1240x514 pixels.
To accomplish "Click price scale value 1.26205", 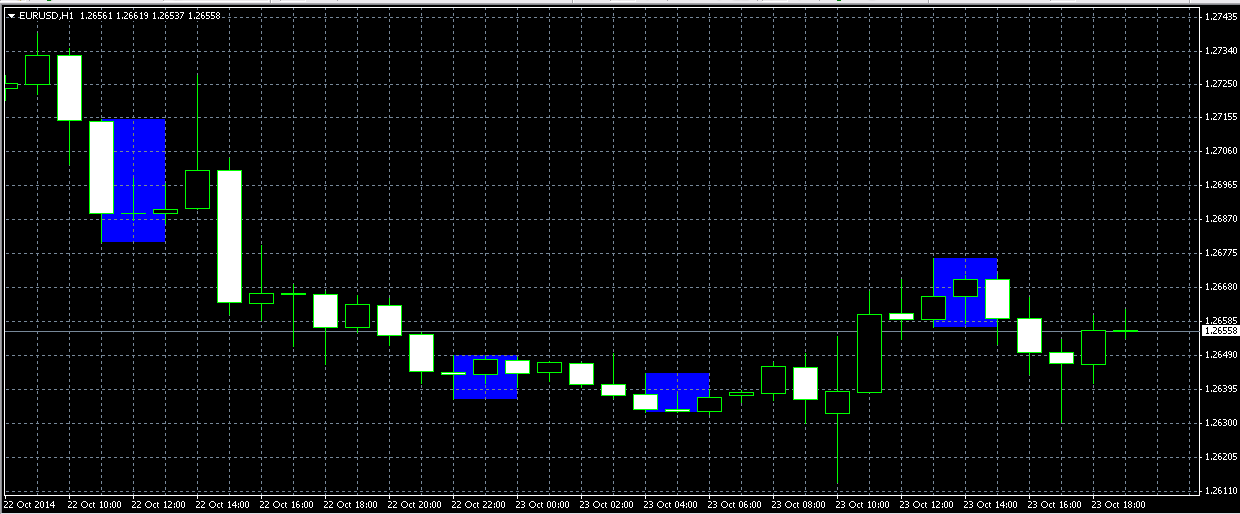I will pos(1221,457).
